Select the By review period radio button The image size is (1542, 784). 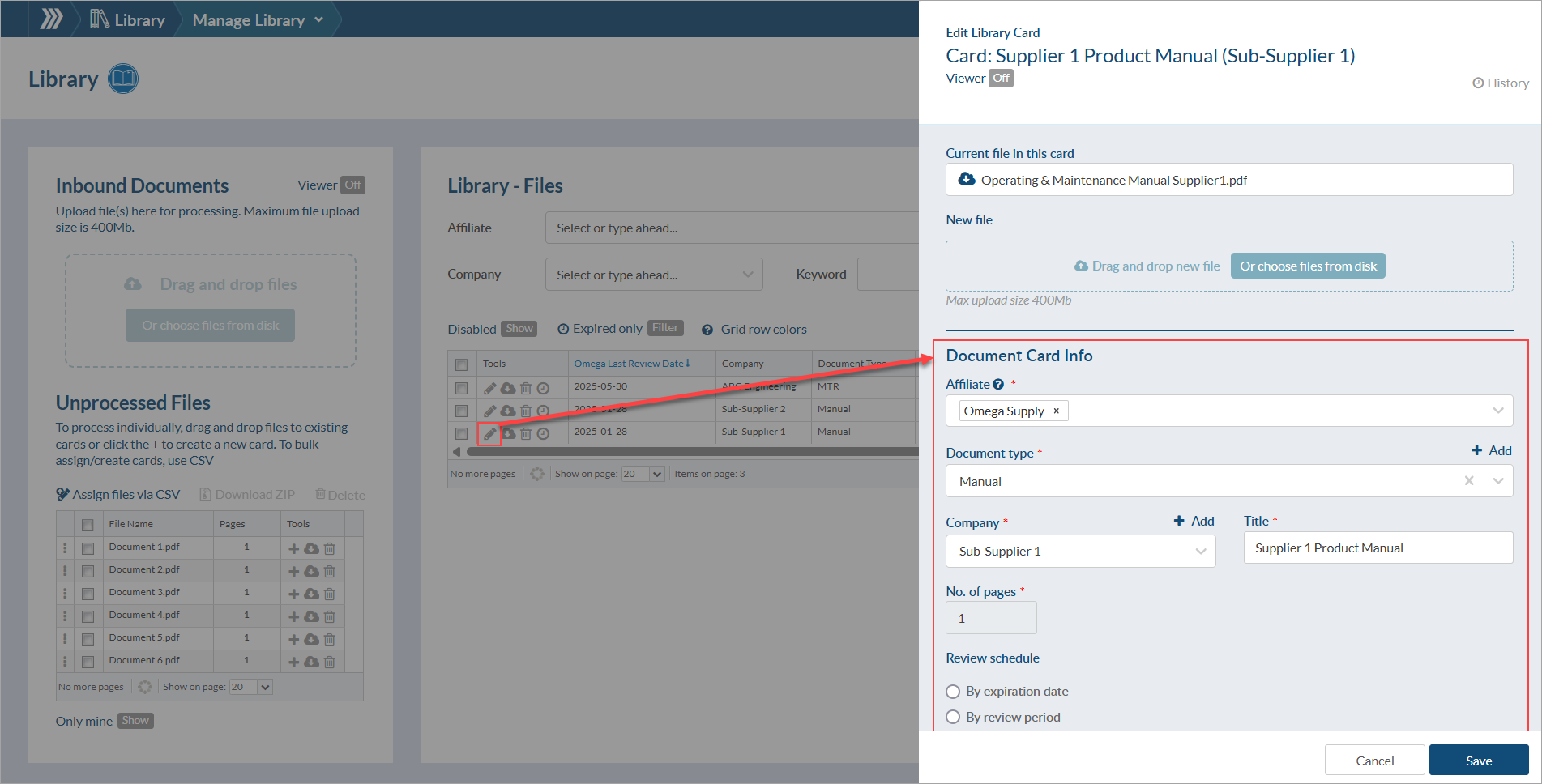953,718
